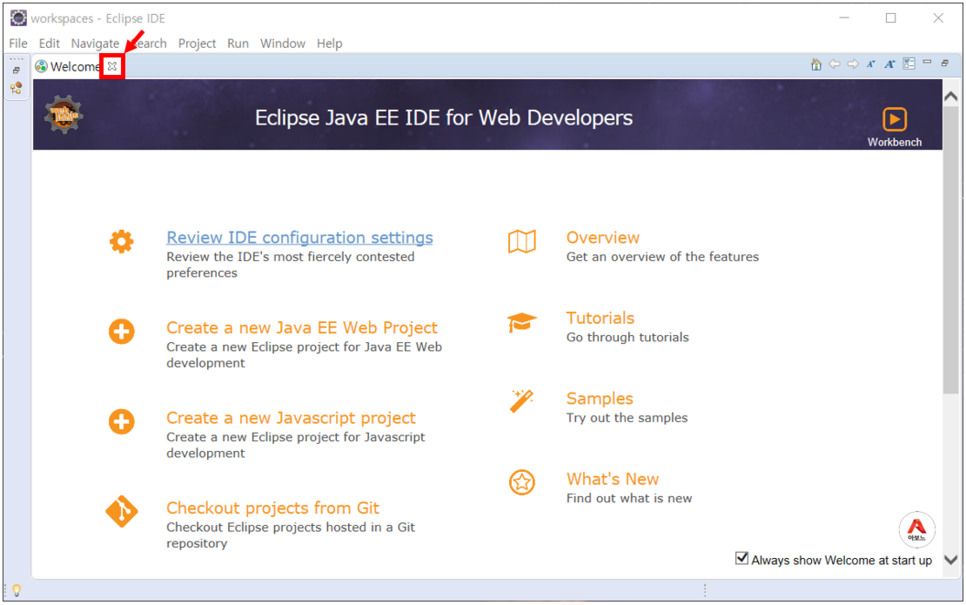Maximize the Eclipse IDE window
This screenshot has width=966, height=605.
point(891,18)
